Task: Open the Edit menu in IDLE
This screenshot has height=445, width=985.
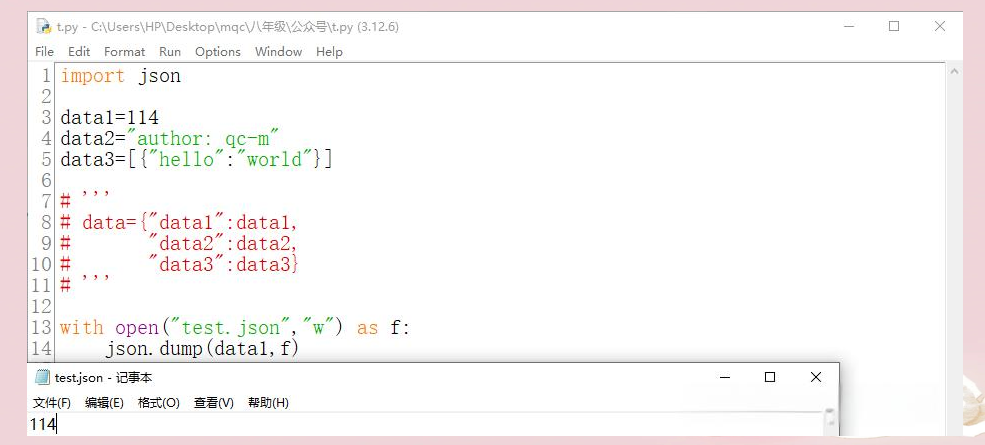Action: pos(79,52)
